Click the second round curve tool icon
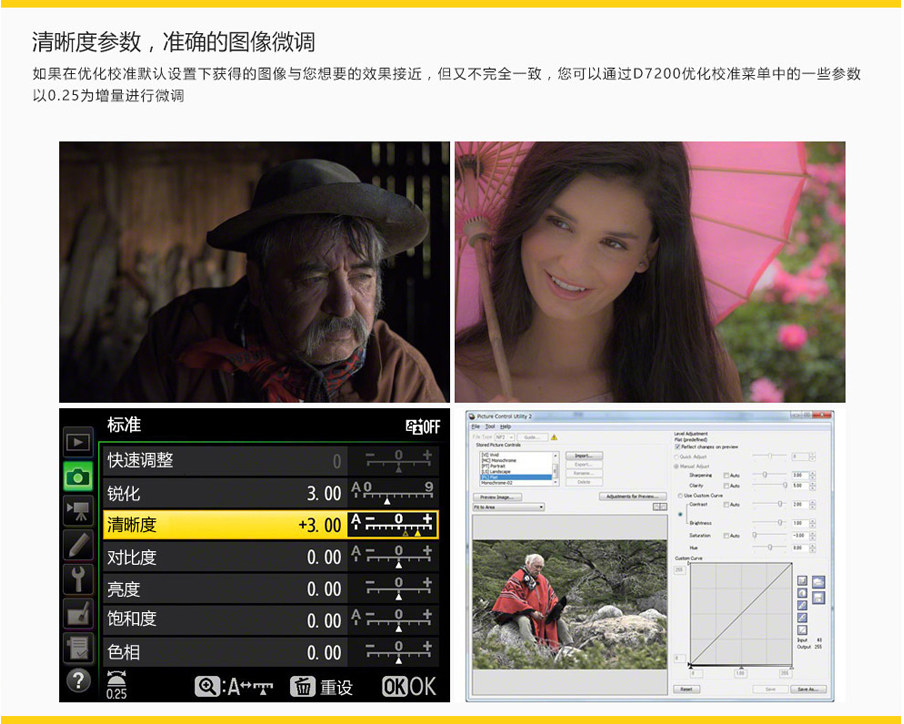904x724 pixels. coord(802,593)
